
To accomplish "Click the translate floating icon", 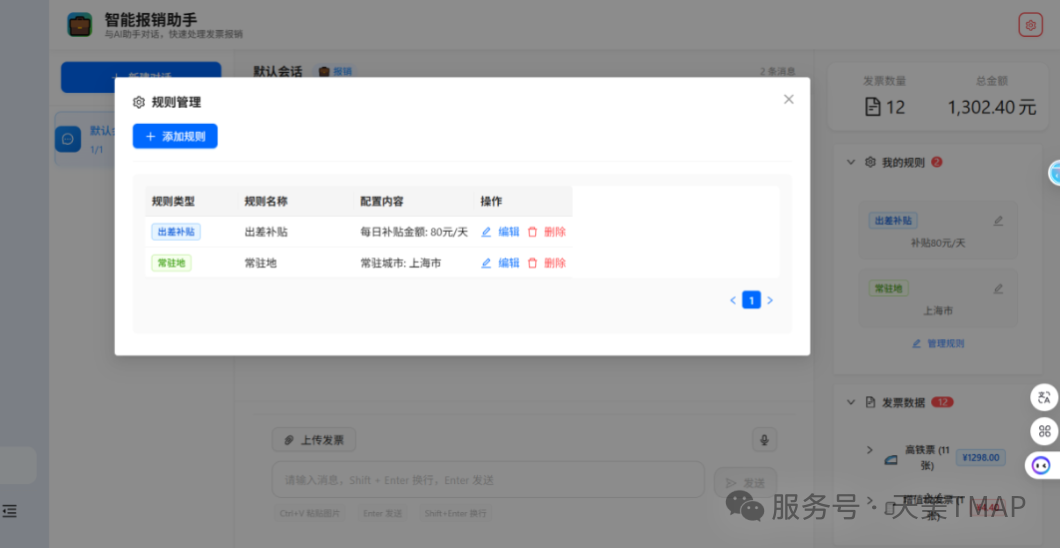I will (1044, 397).
